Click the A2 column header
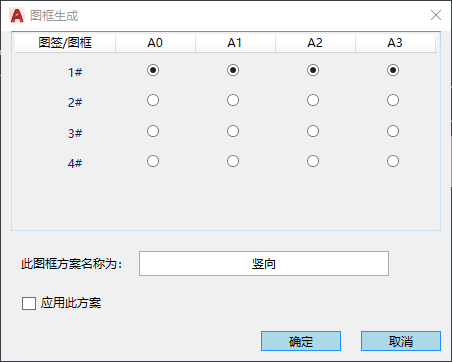Image resolution: width=452 pixels, height=362 pixels. 315,43
